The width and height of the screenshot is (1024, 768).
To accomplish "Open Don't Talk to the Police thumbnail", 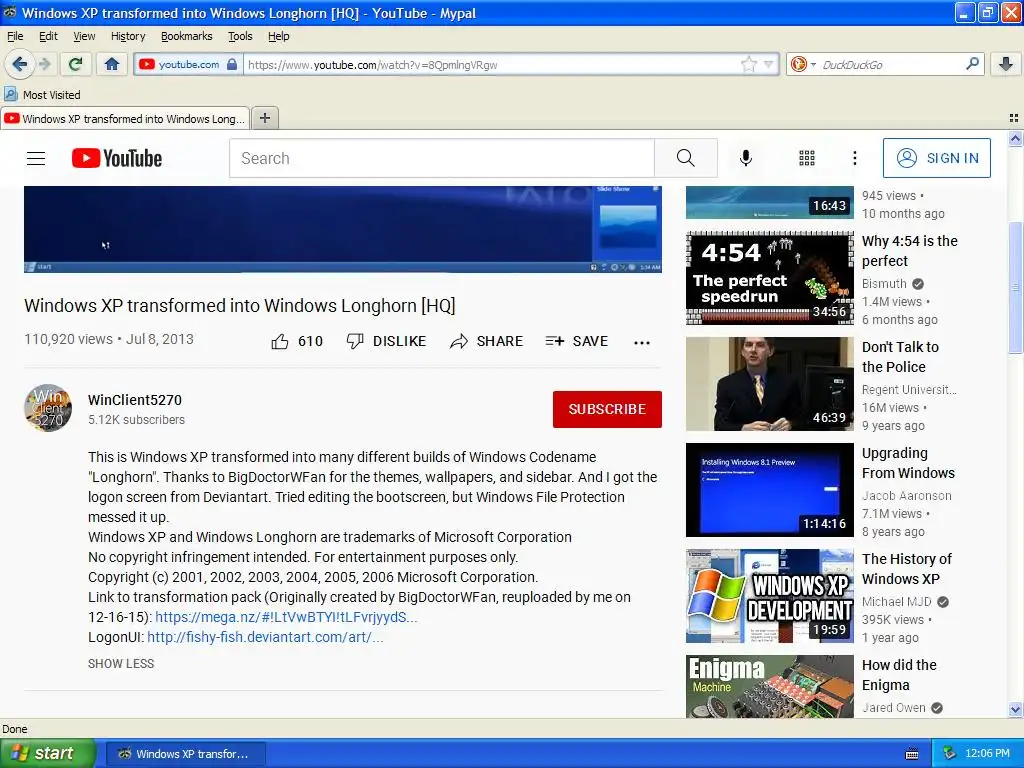I will (770, 384).
